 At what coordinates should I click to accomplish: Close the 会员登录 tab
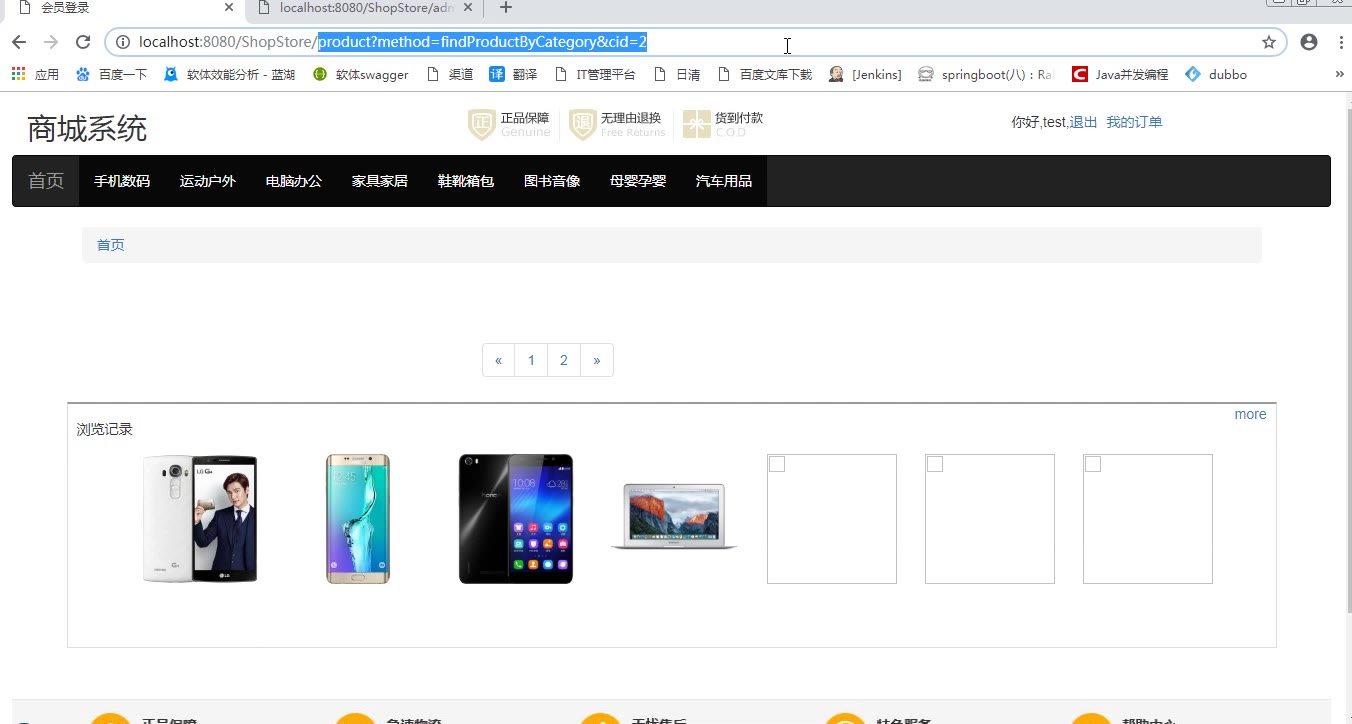[x=229, y=8]
